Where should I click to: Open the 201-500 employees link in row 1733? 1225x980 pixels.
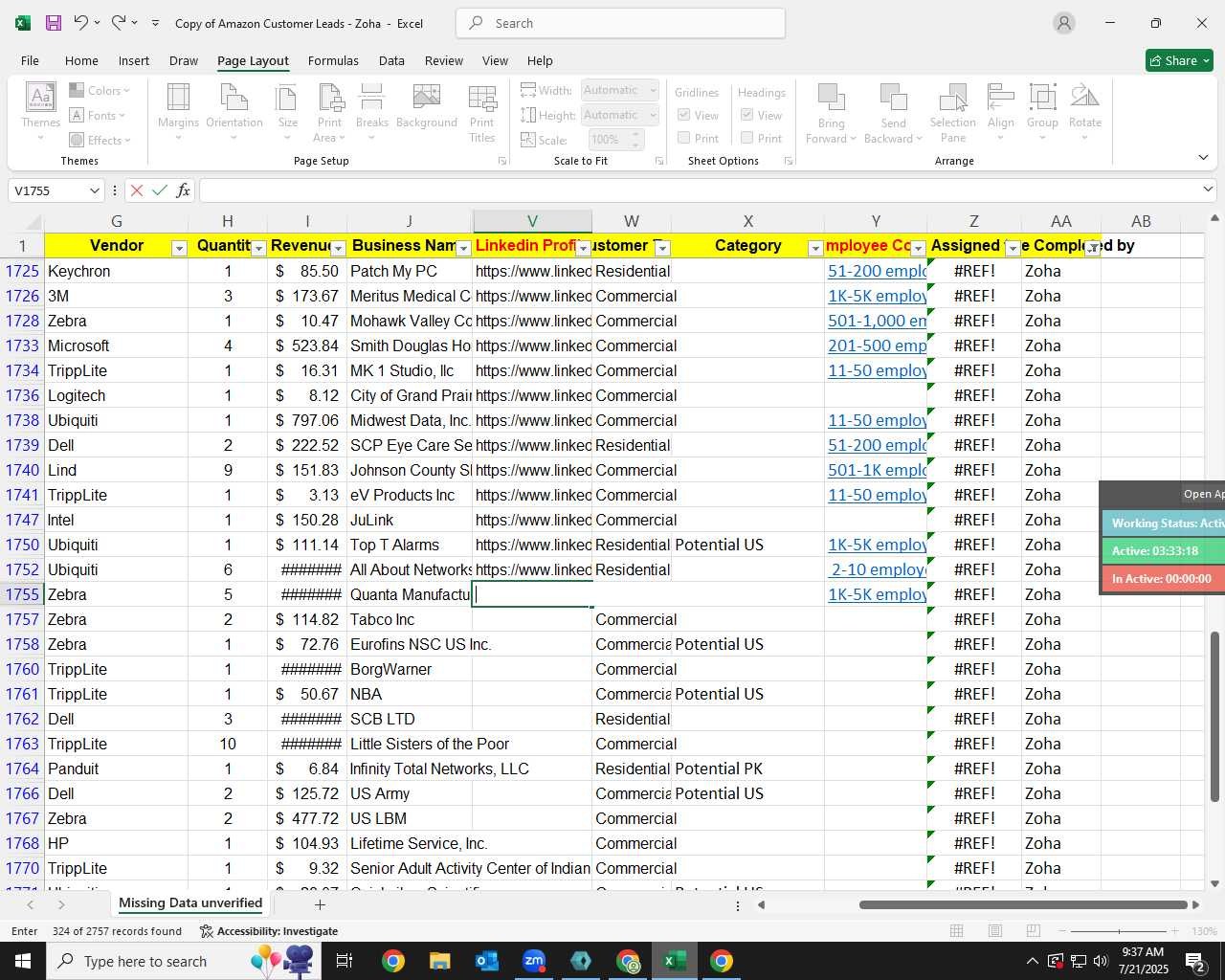point(877,345)
